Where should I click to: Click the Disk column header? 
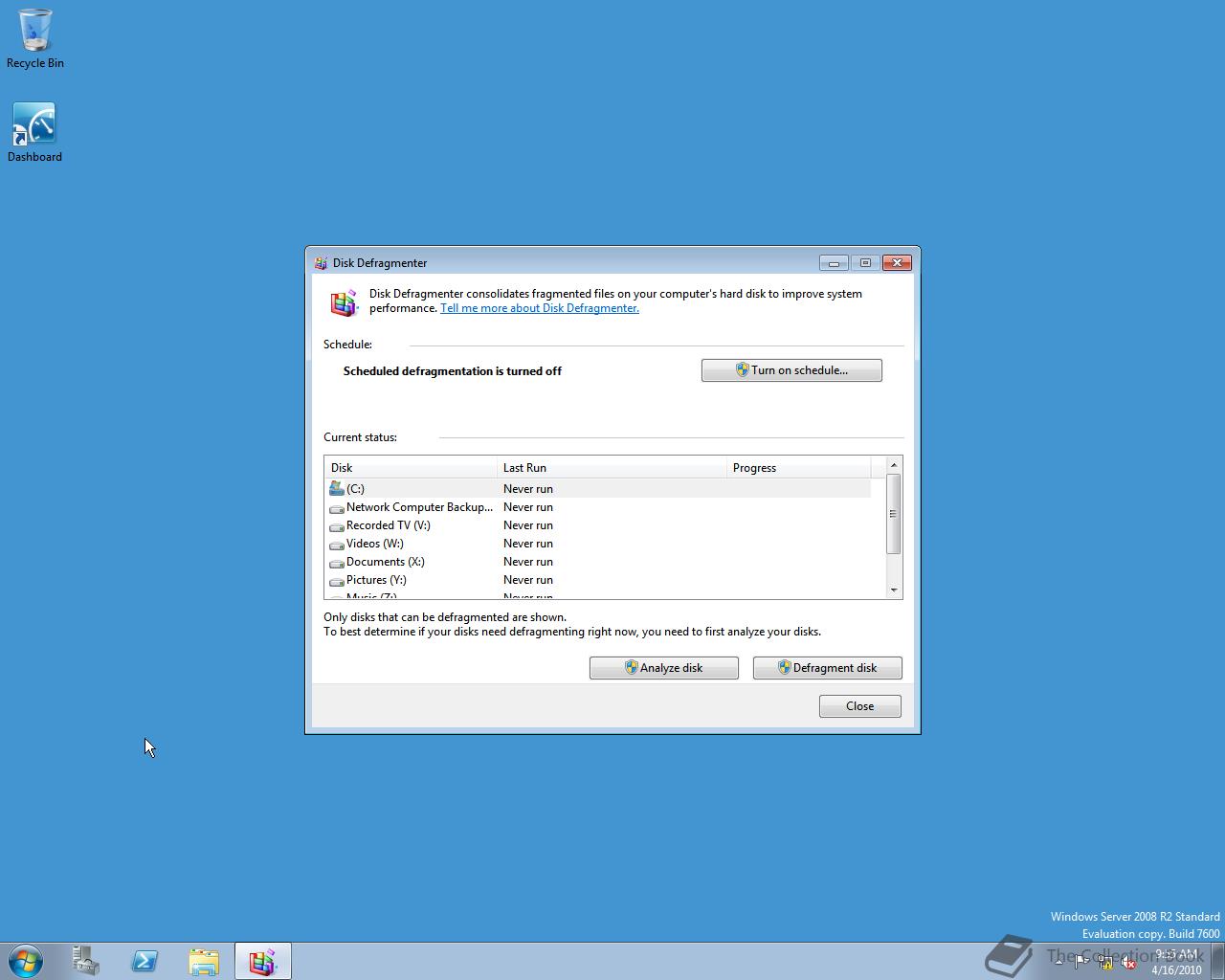tap(412, 468)
